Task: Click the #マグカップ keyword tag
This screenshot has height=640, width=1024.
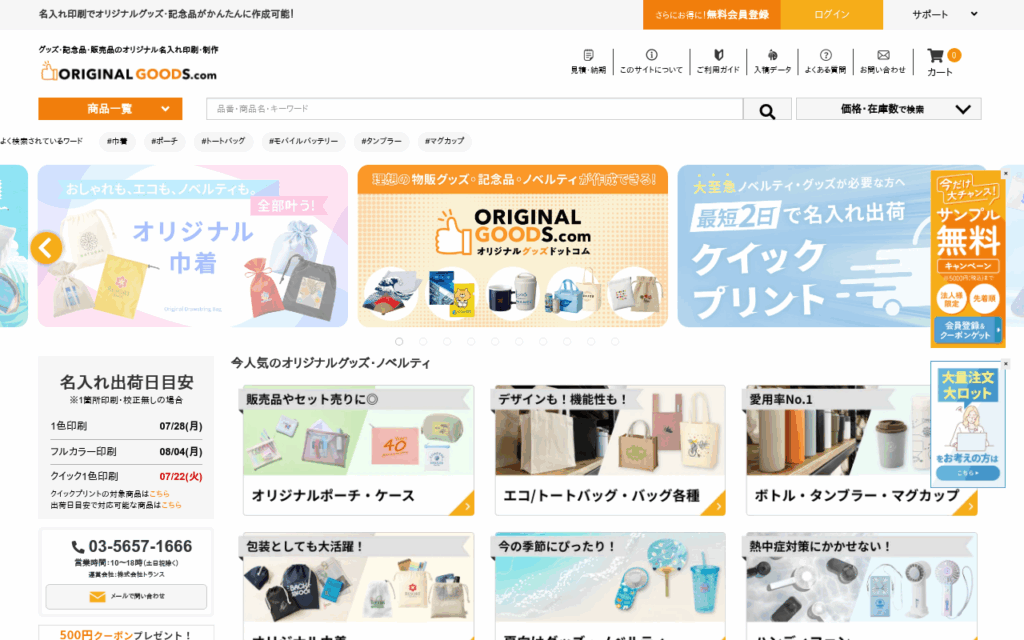Action: point(445,141)
